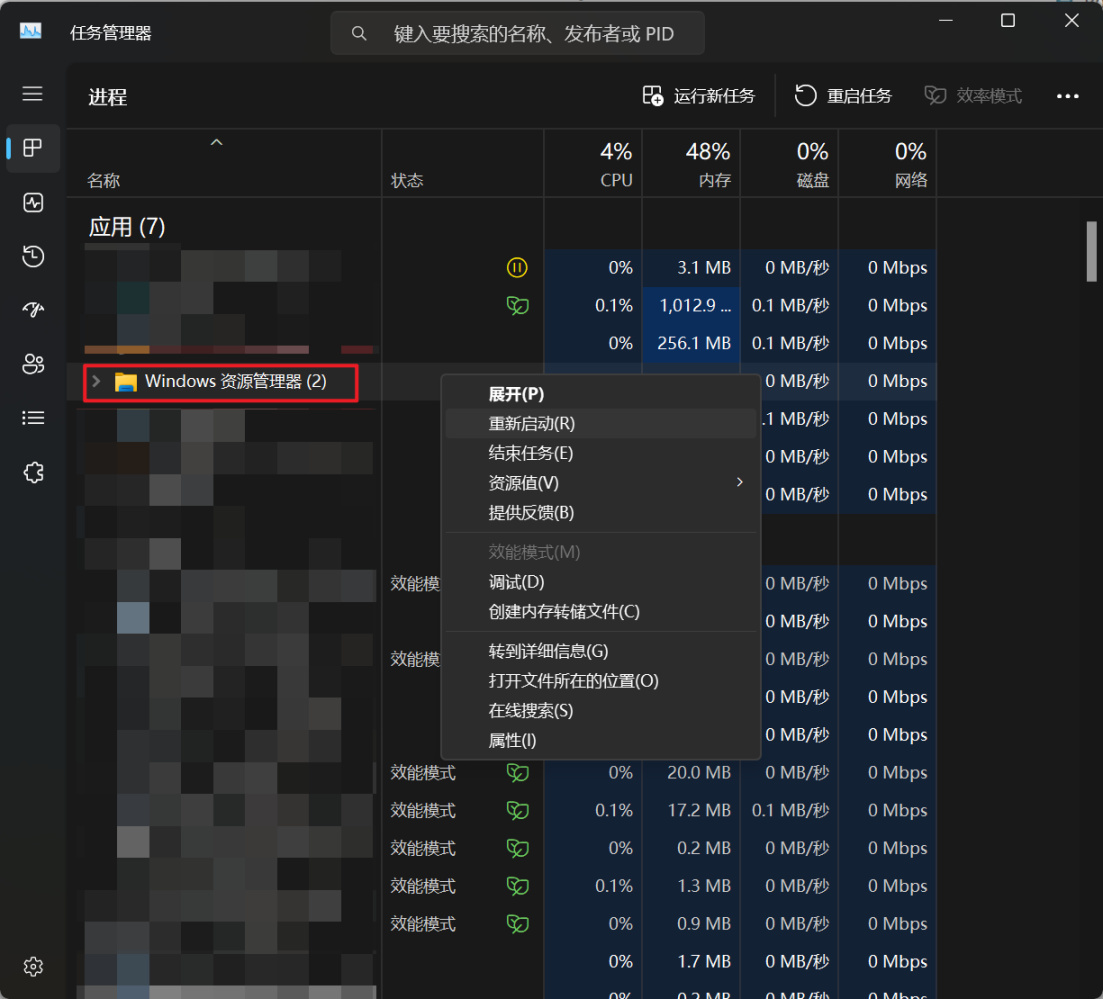Image resolution: width=1103 pixels, height=999 pixels.
Task: Click the 运行新任务 icon
Action: [x=653, y=96]
